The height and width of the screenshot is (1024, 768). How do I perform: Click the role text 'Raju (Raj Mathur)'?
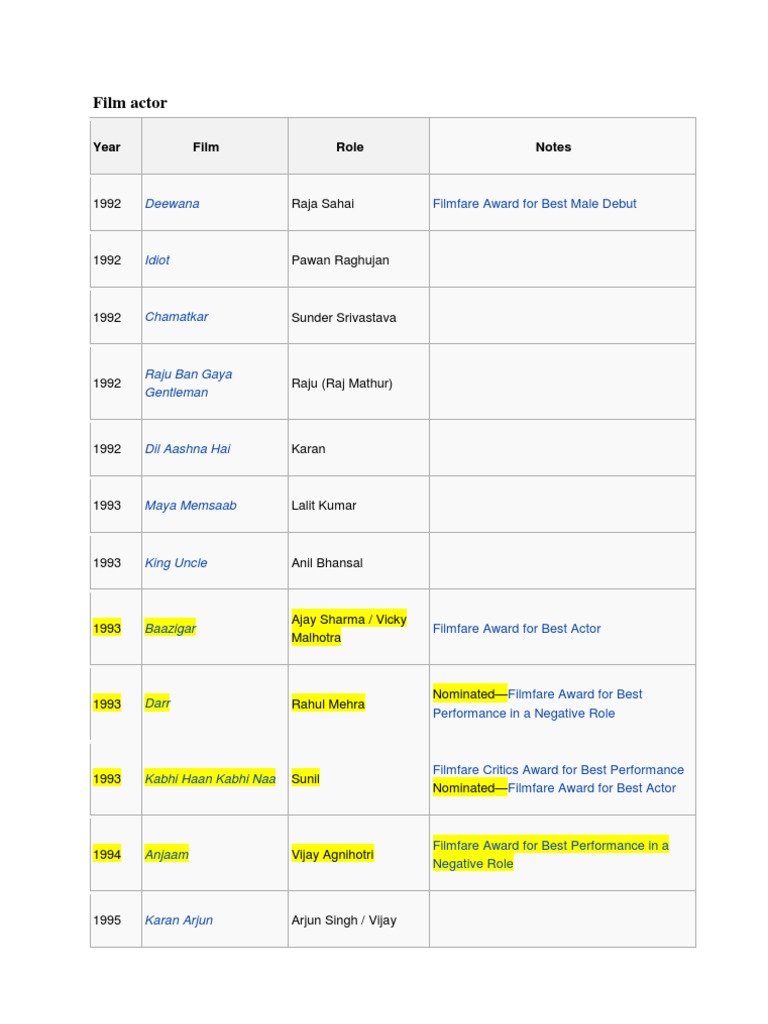[342, 383]
